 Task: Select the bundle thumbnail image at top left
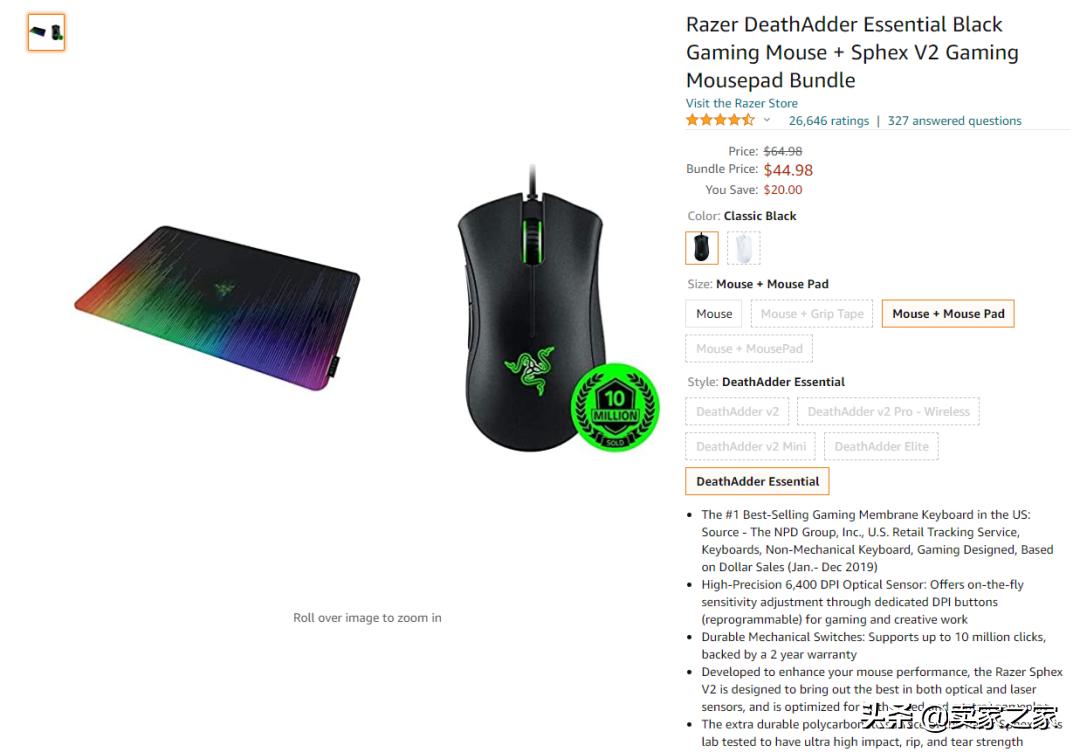click(46, 32)
